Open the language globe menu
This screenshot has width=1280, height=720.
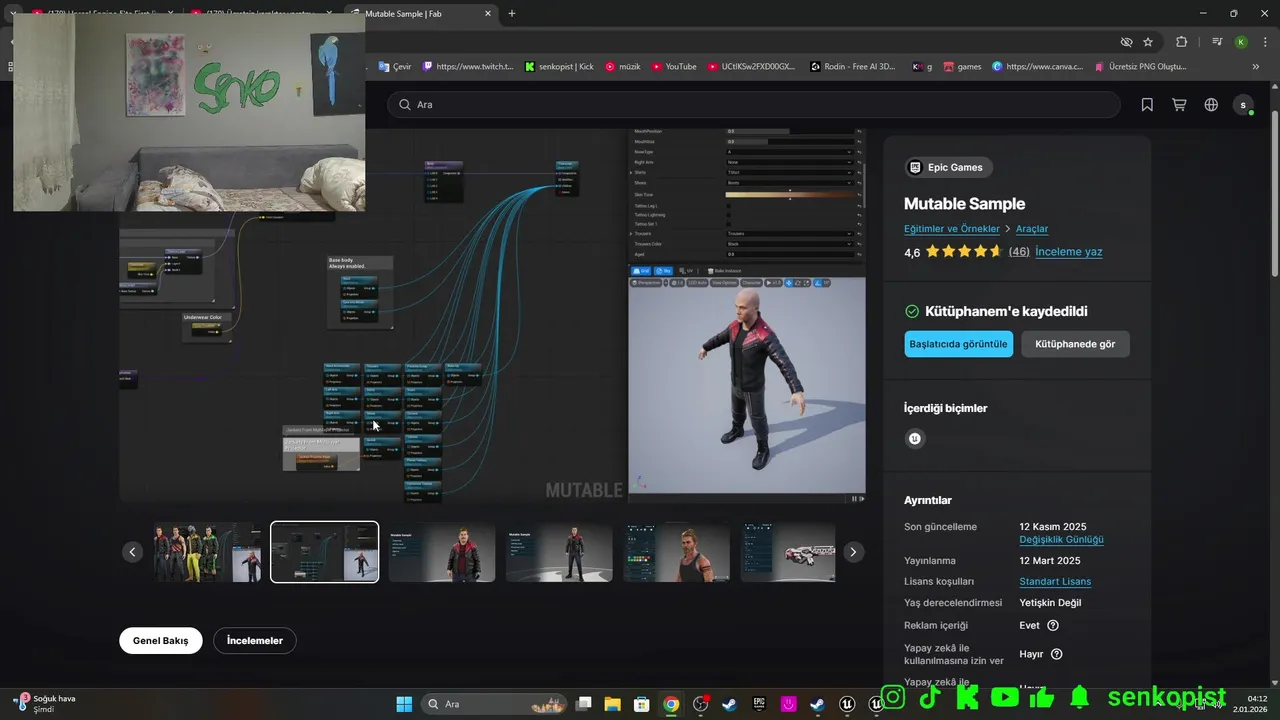[x=1211, y=104]
